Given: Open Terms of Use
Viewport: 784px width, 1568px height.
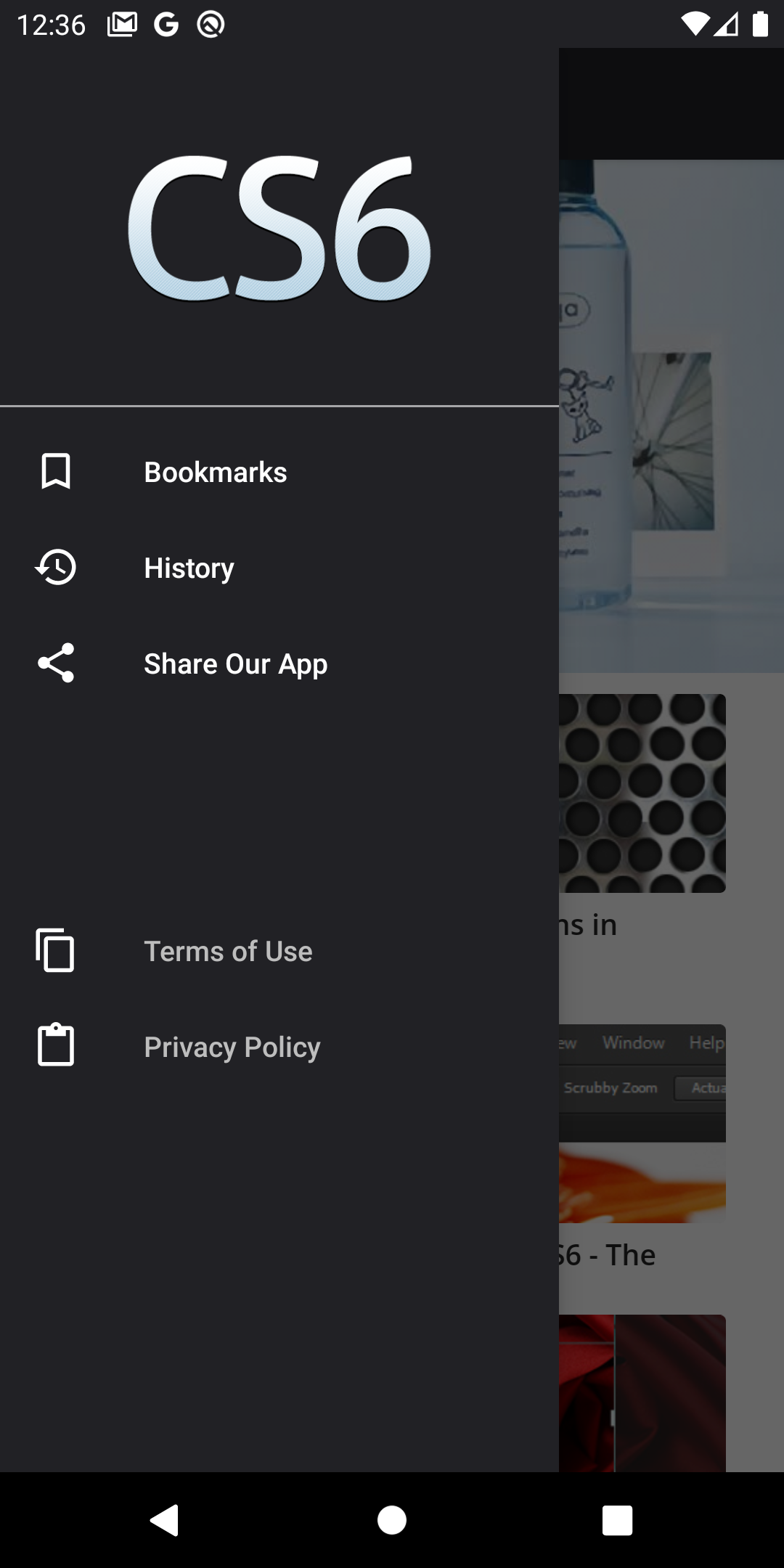Looking at the screenshot, I should pyautogui.click(x=279, y=951).
